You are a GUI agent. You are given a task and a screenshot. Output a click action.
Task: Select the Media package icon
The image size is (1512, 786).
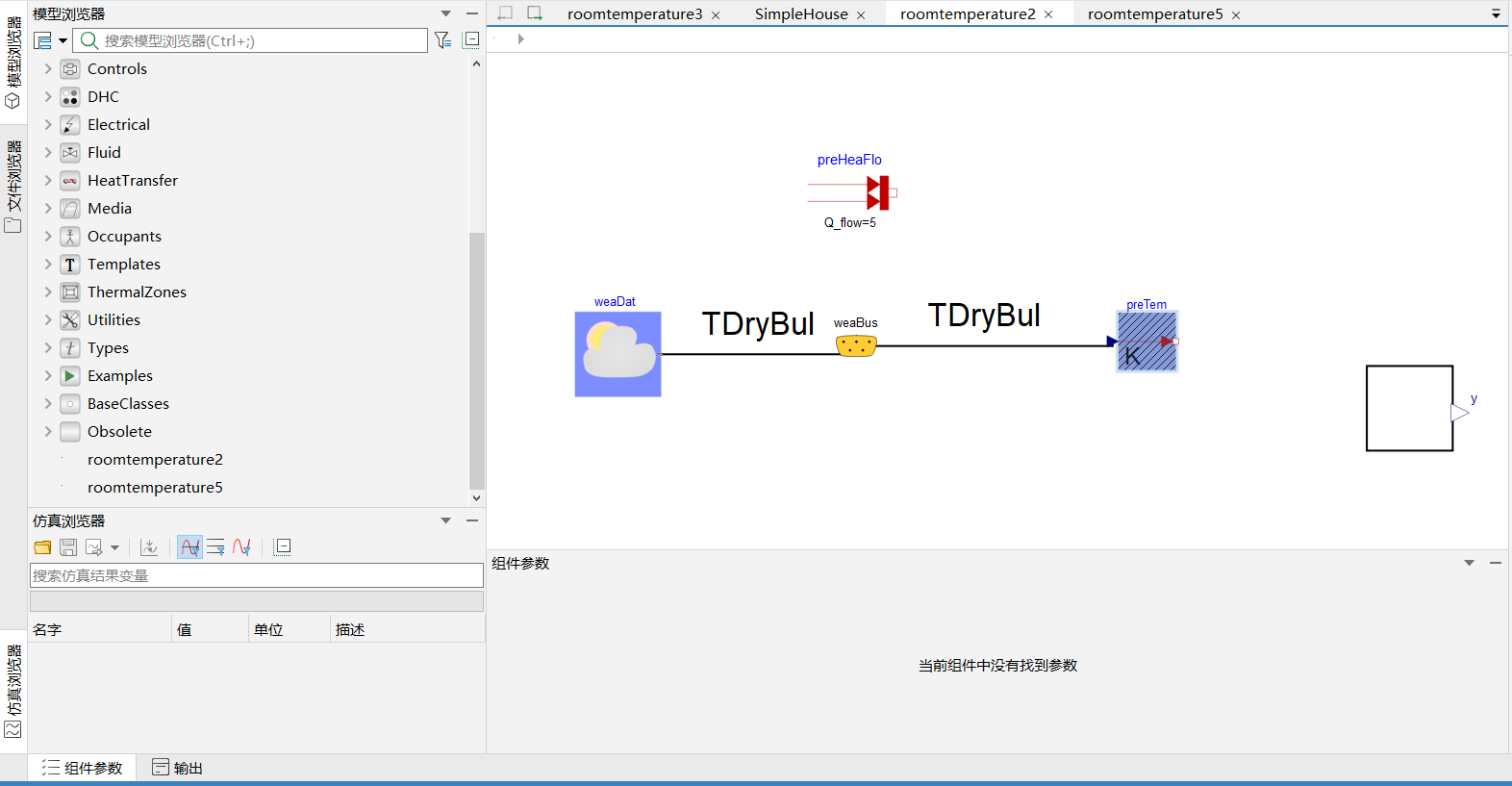(x=70, y=209)
